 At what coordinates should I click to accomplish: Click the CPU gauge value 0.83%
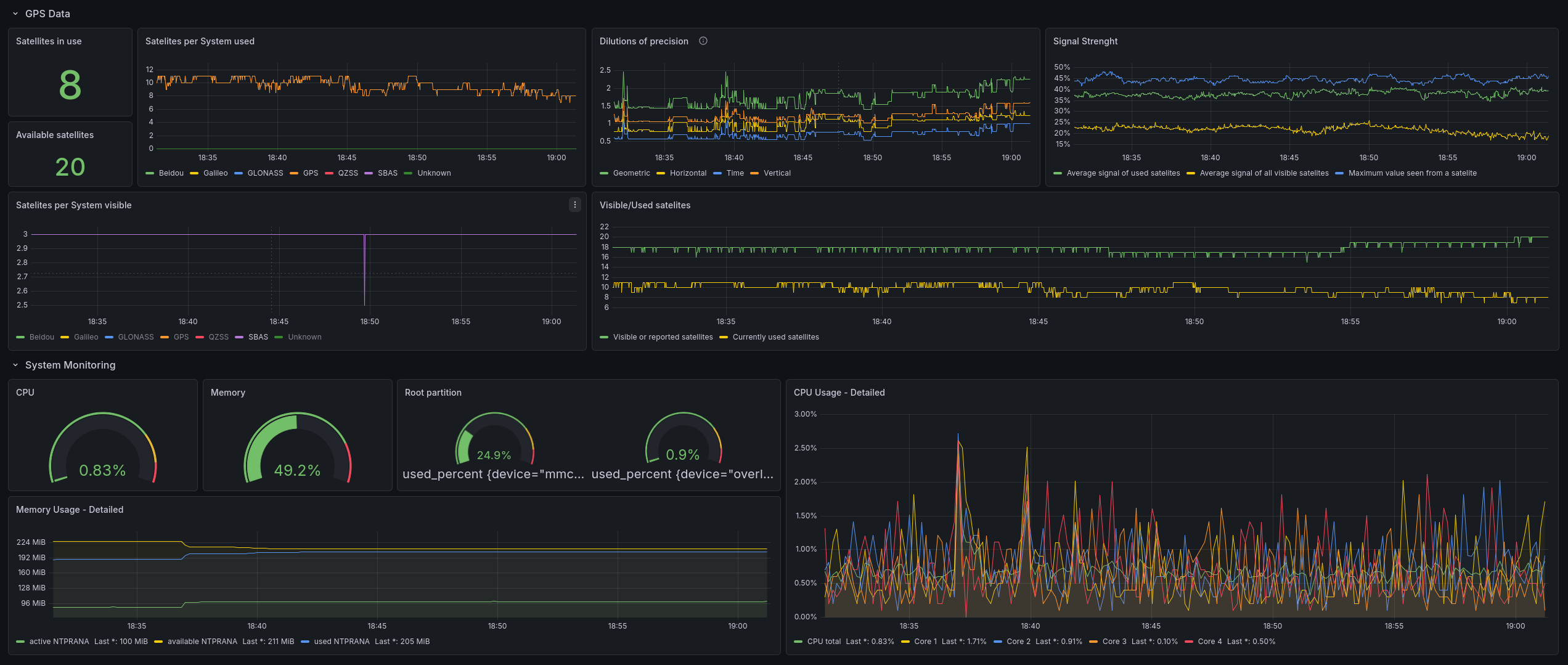pos(103,471)
